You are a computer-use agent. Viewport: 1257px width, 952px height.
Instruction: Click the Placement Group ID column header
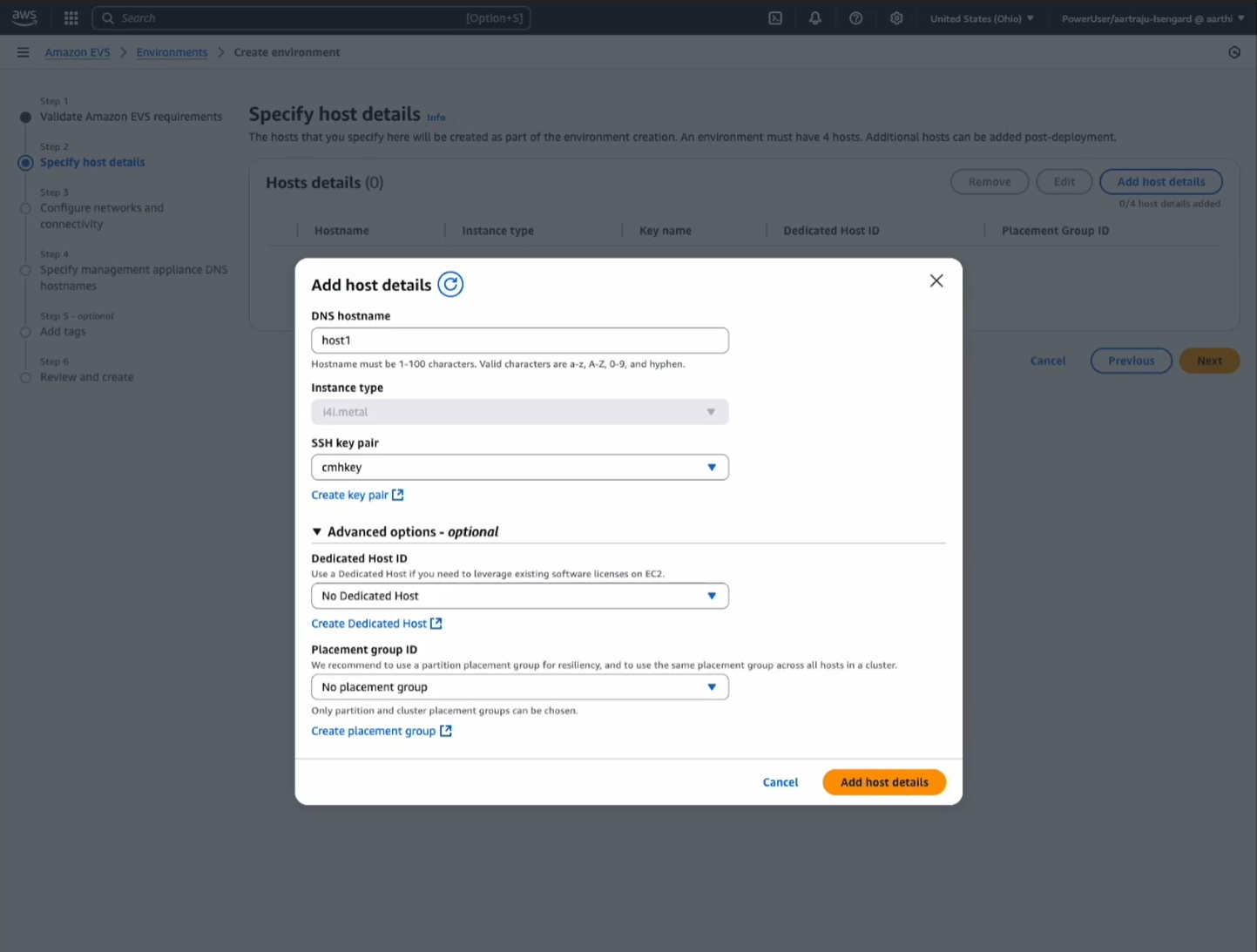[1055, 231]
